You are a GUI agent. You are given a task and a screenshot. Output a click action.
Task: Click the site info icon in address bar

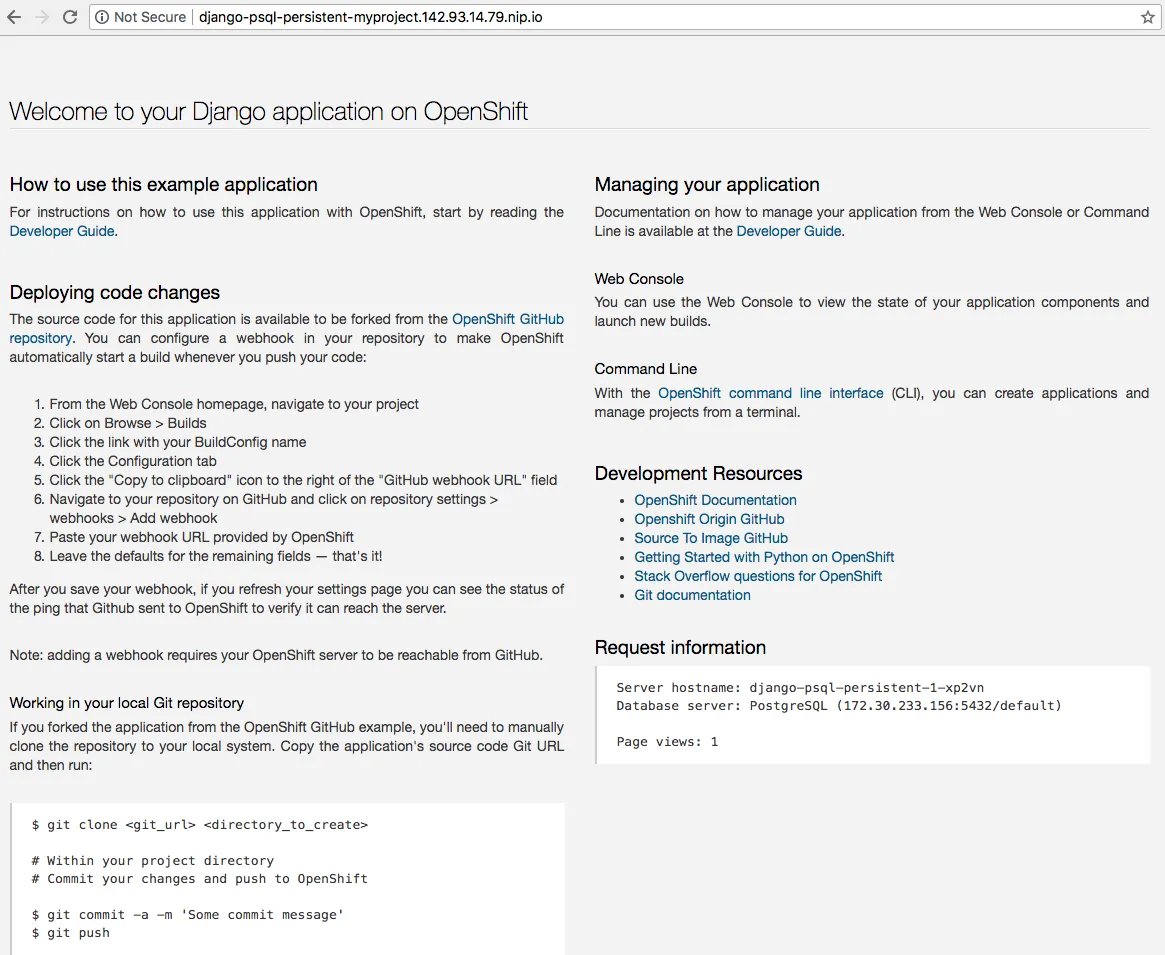(x=102, y=17)
